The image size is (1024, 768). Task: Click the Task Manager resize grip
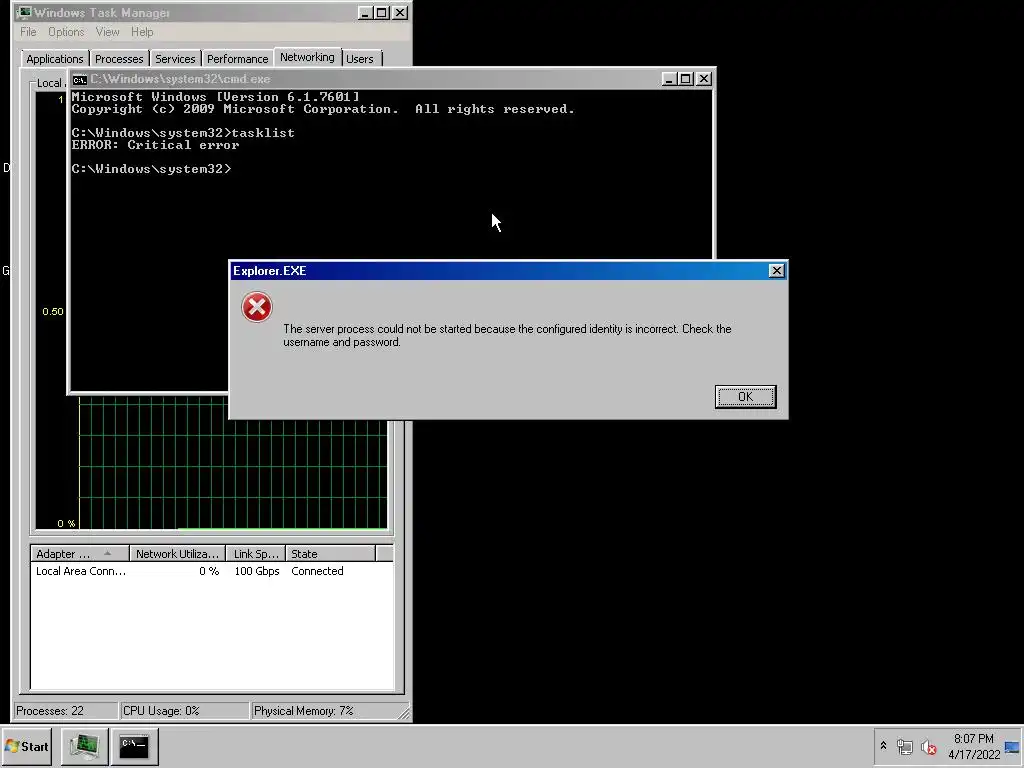point(404,714)
